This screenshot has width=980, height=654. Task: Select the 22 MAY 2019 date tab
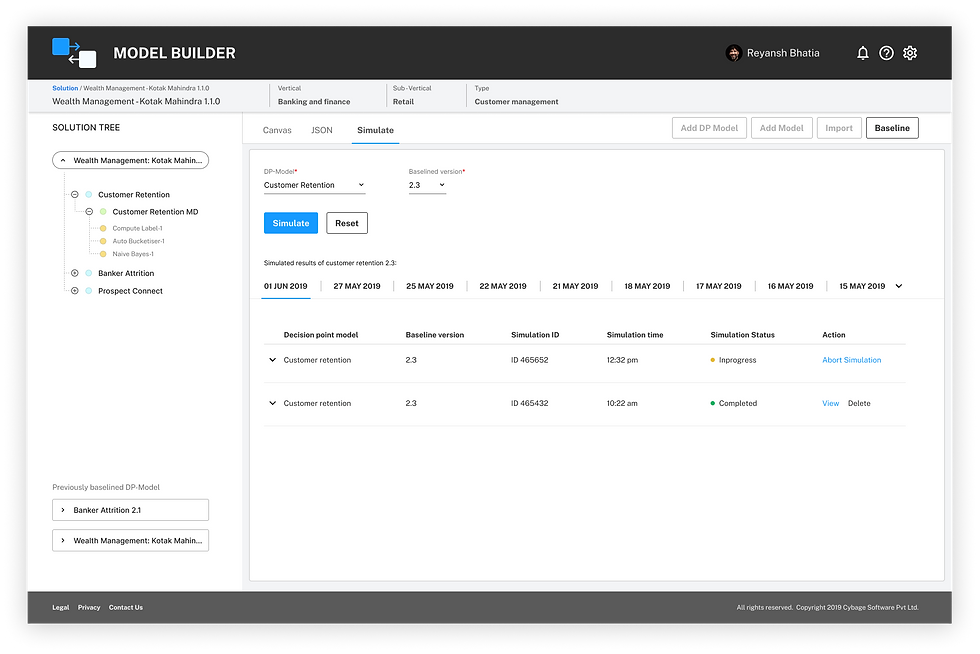tap(503, 286)
